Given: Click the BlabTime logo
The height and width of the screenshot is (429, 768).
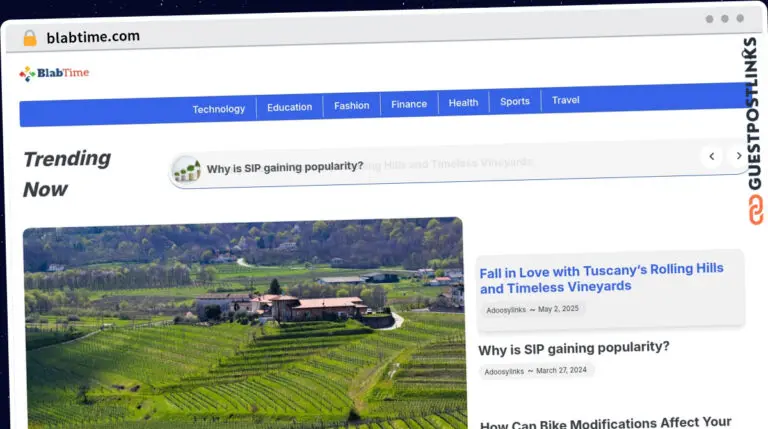Looking at the screenshot, I should 54,73.
